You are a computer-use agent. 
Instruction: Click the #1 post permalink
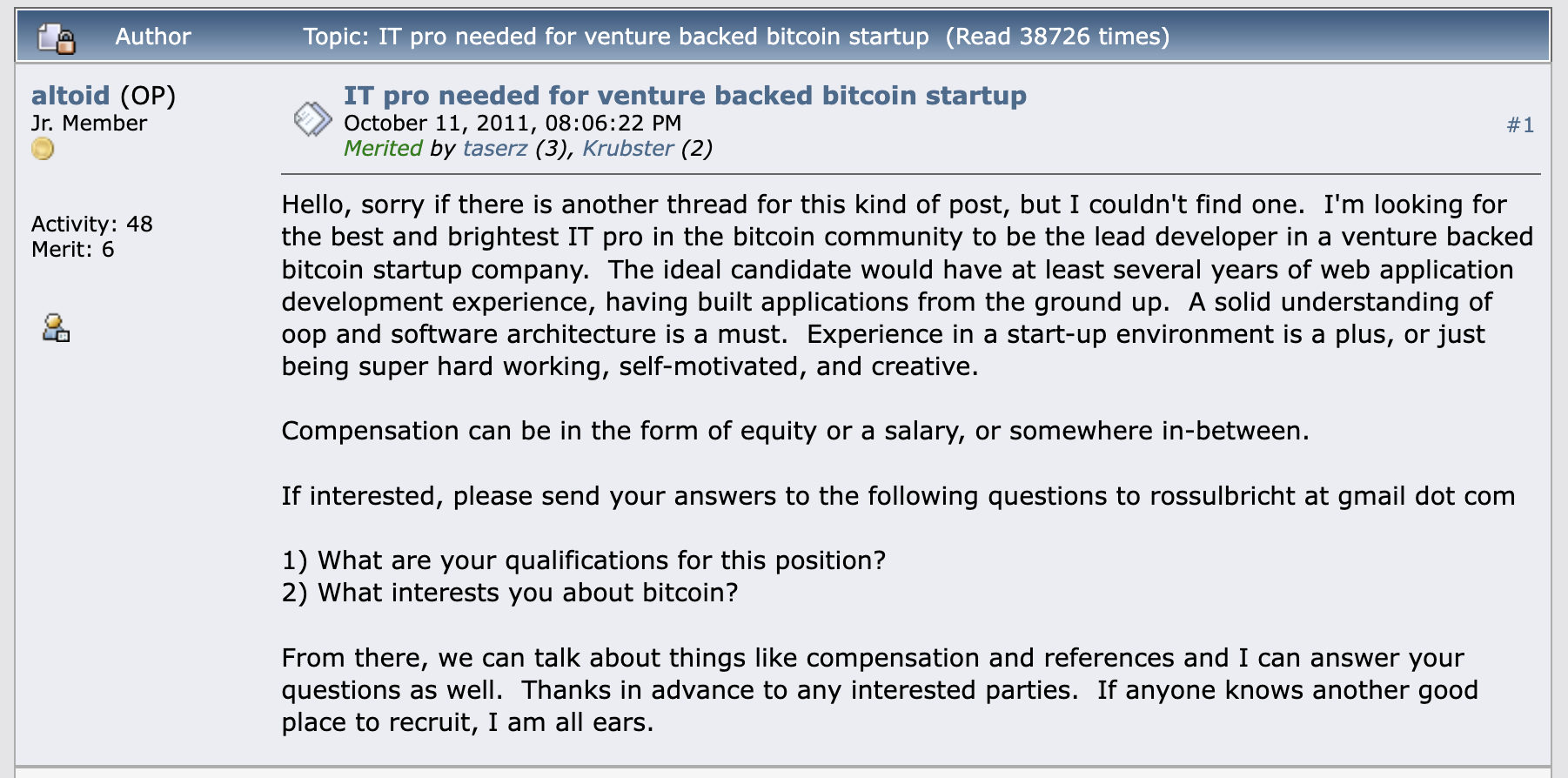click(1519, 125)
